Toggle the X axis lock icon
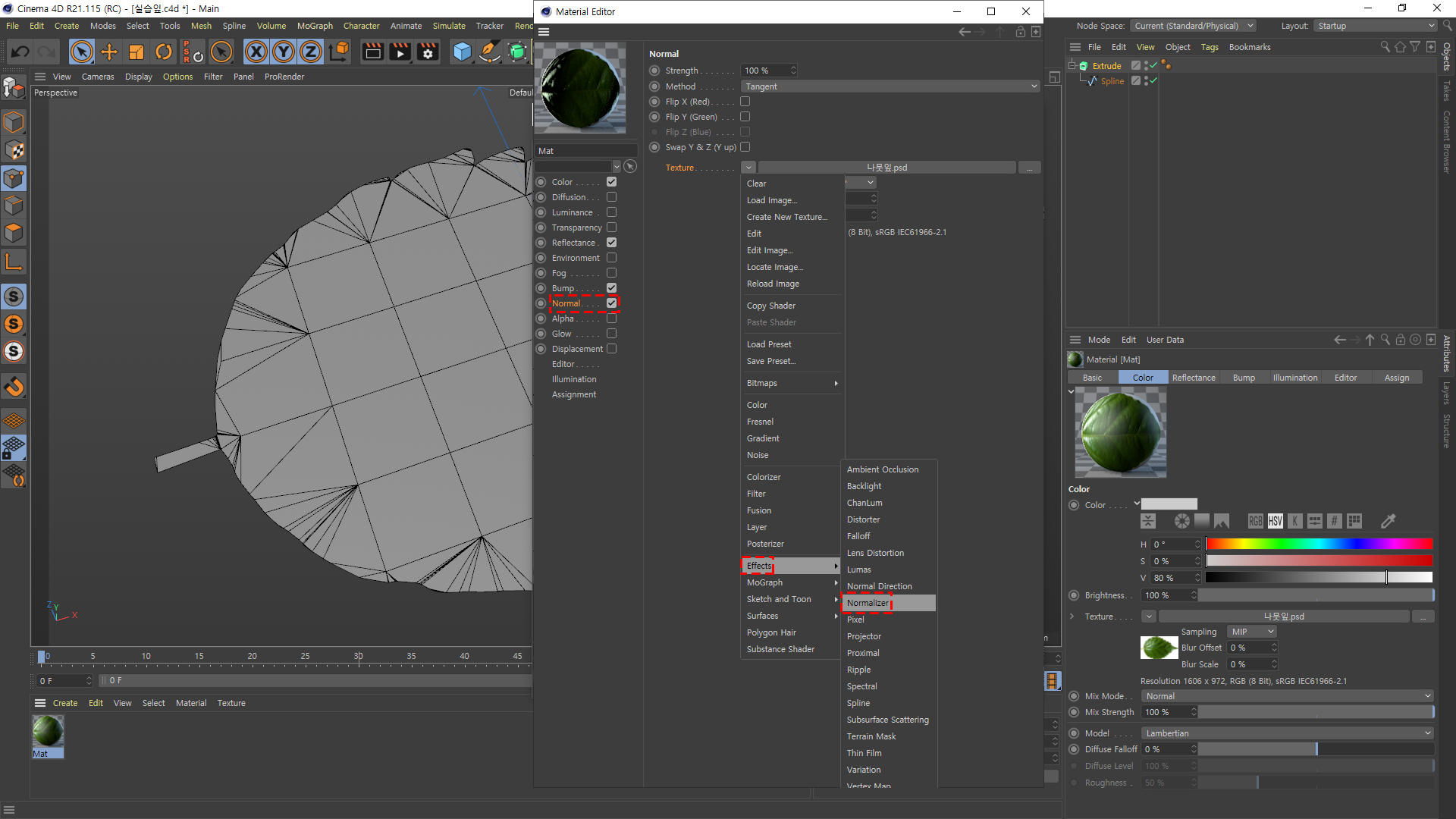This screenshot has width=1456, height=819. pyautogui.click(x=256, y=52)
